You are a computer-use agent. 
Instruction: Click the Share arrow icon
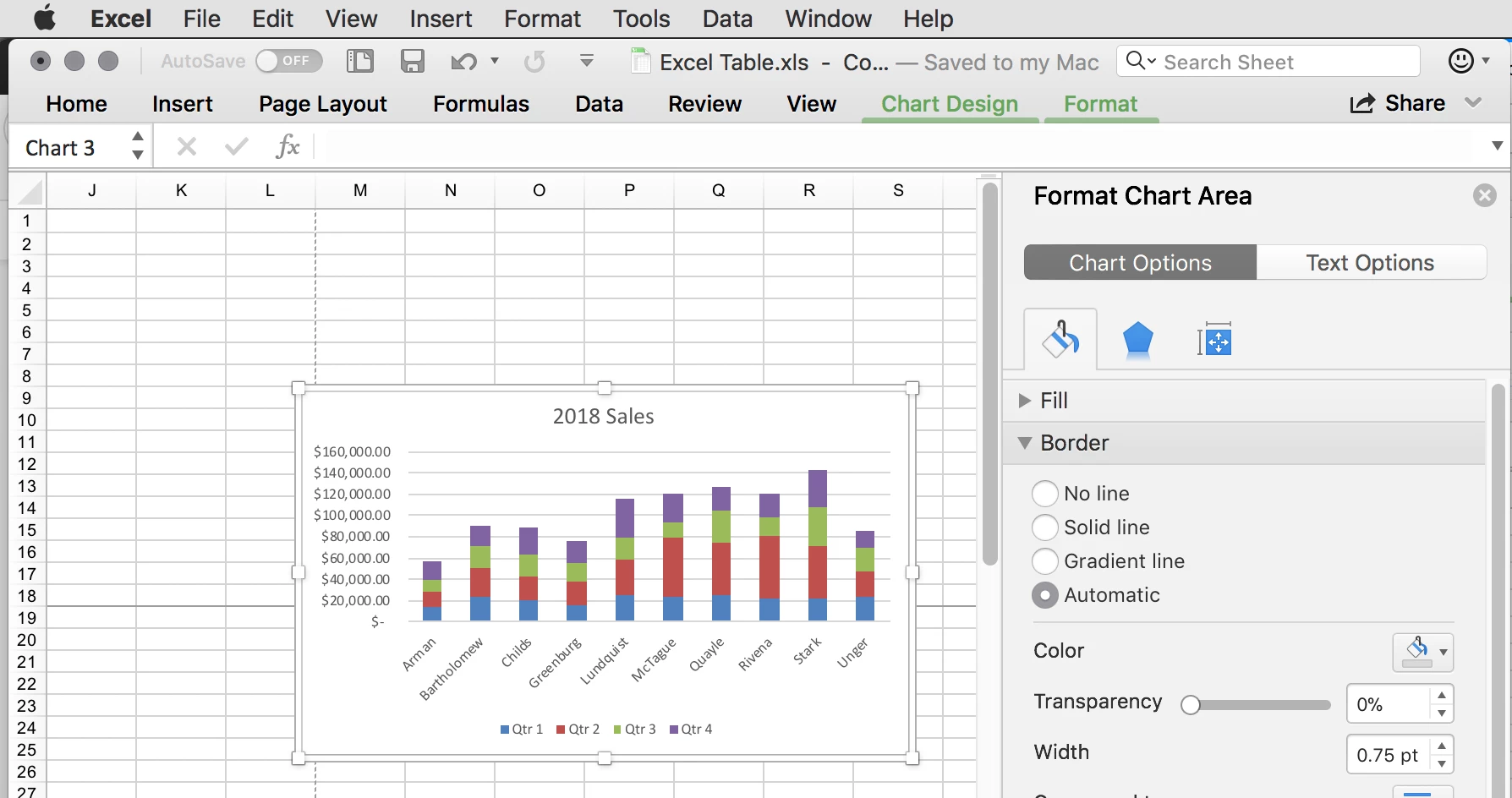pyautogui.click(x=1362, y=103)
